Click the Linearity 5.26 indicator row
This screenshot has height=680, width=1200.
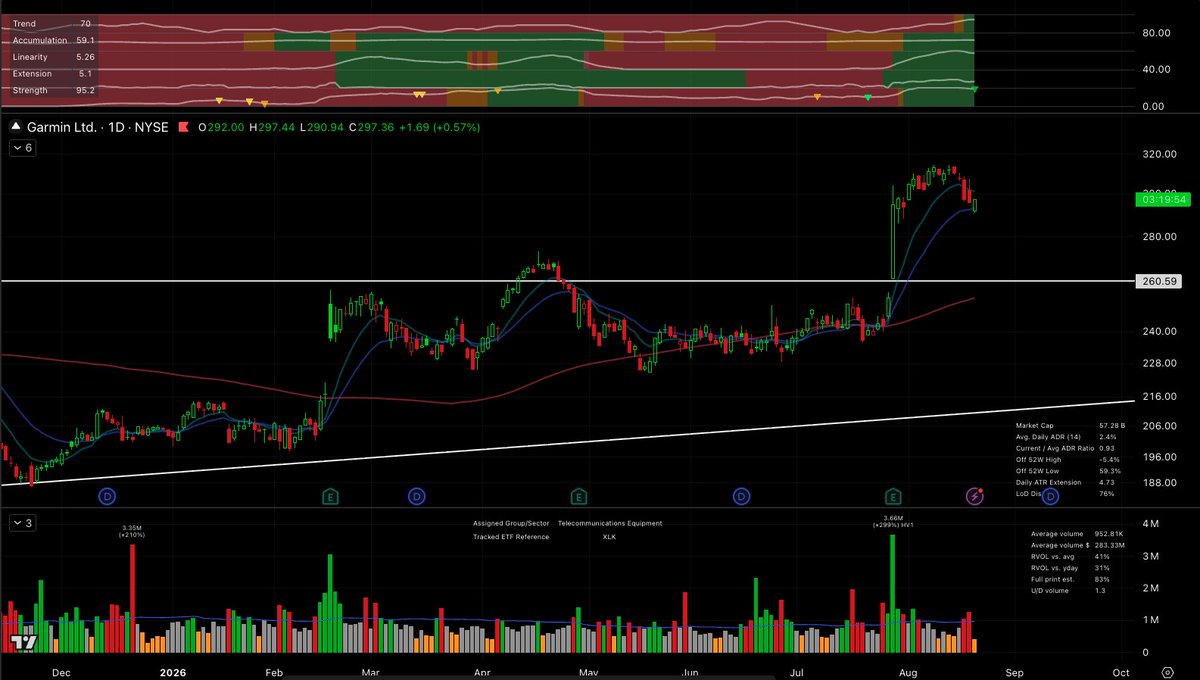54,57
